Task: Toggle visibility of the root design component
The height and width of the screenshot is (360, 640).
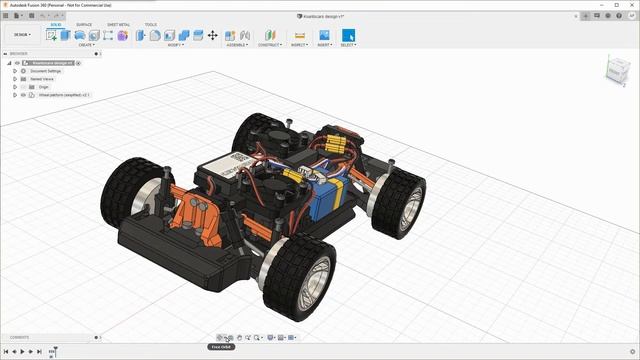Action: point(17,63)
